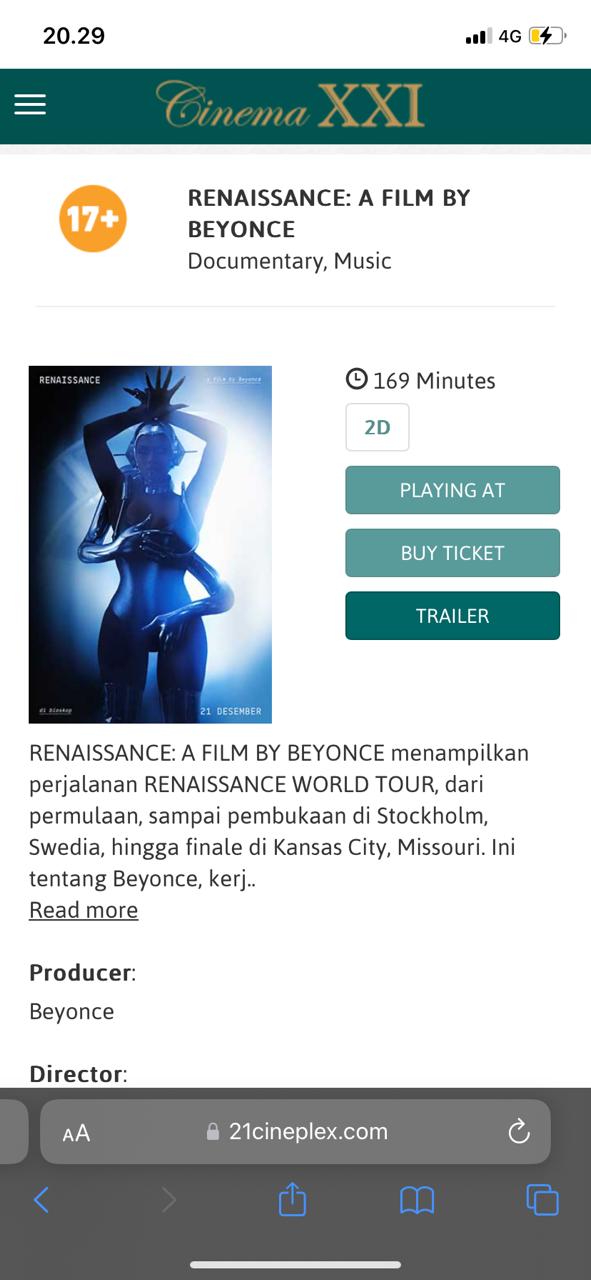Tap the Renaissance movie poster
Viewport: 591px width, 1280px height.
pyautogui.click(x=150, y=544)
